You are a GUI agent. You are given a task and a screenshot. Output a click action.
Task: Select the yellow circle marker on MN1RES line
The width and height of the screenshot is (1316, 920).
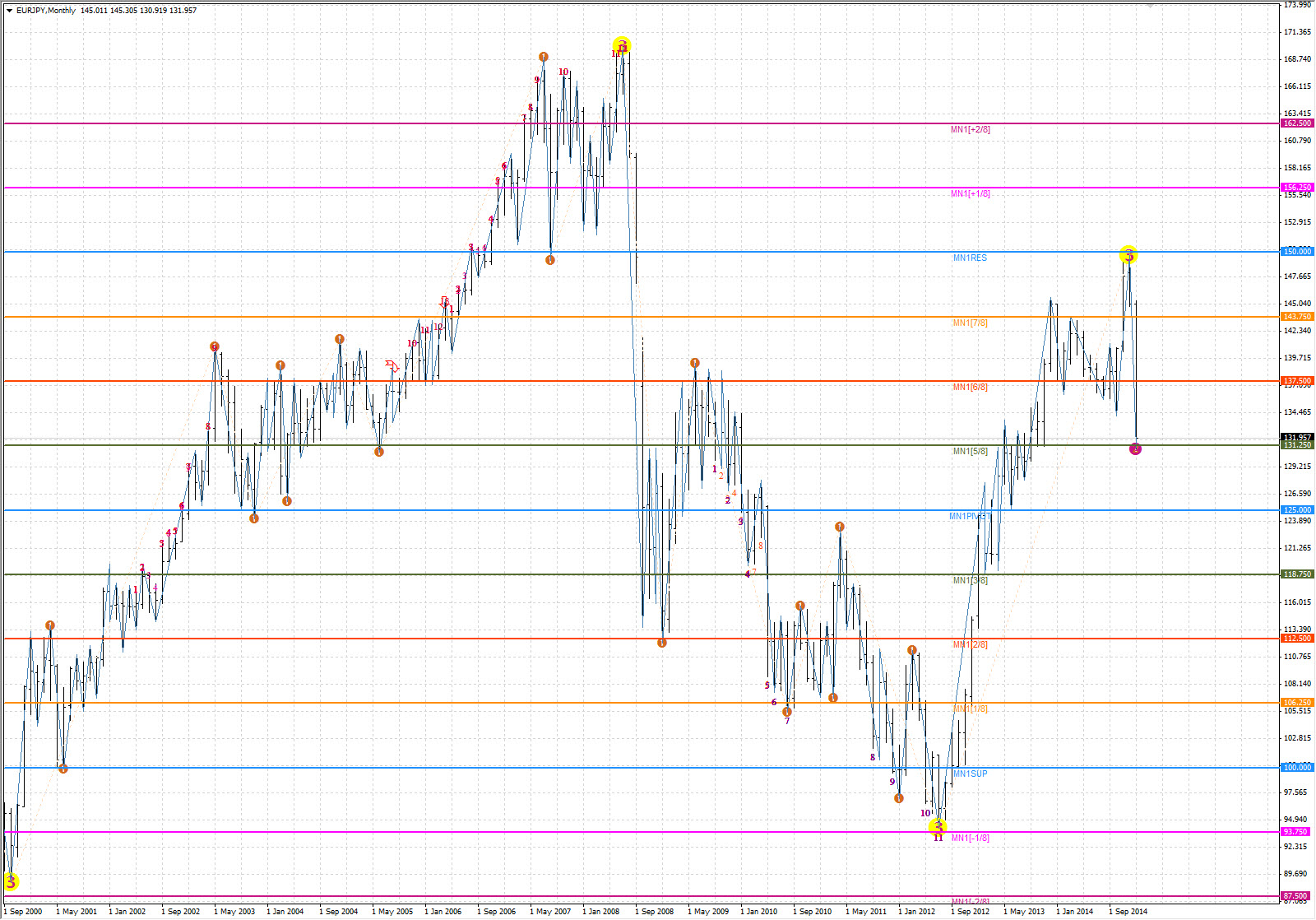tap(1128, 255)
